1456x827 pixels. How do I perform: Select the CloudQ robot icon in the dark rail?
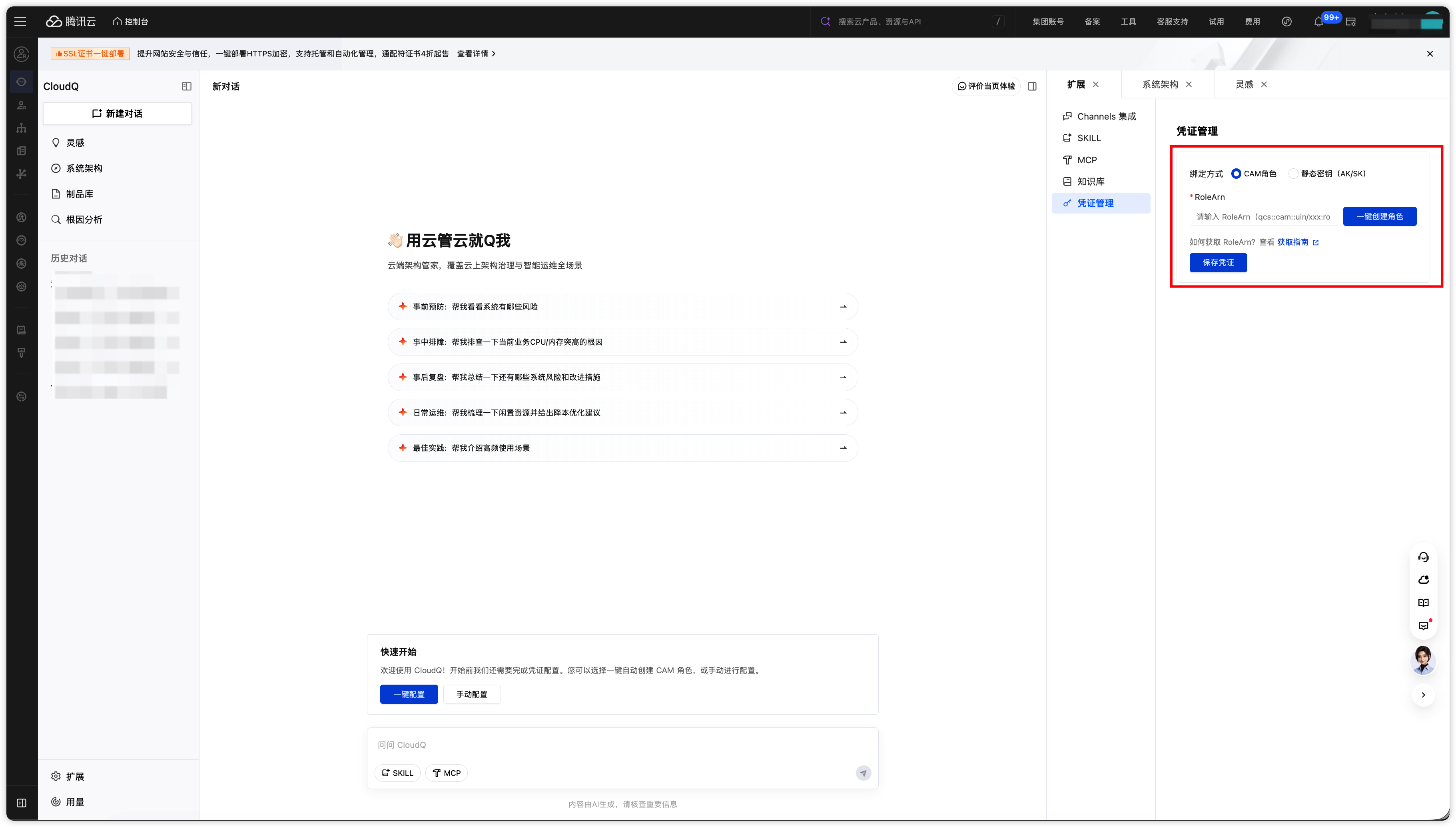[22, 82]
